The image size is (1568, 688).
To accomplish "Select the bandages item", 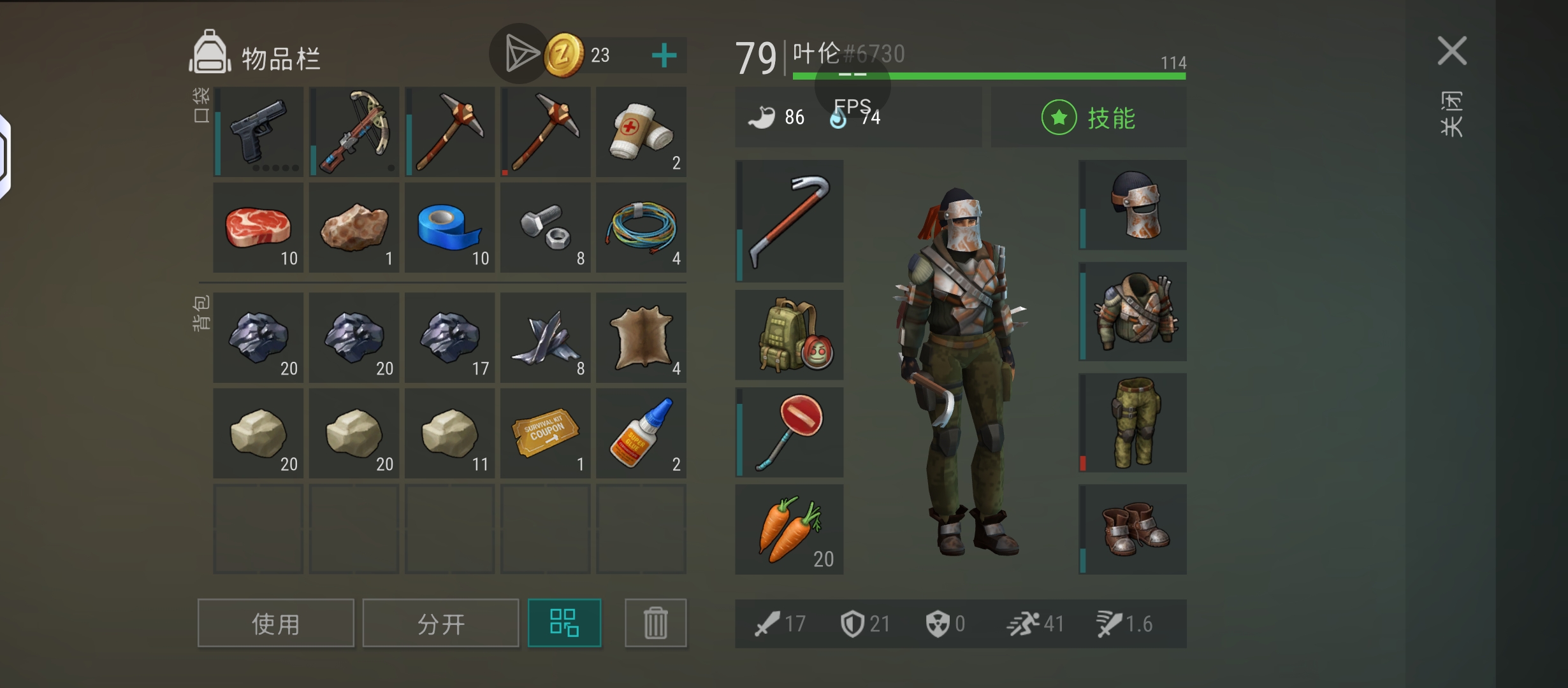I will click(x=641, y=132).
